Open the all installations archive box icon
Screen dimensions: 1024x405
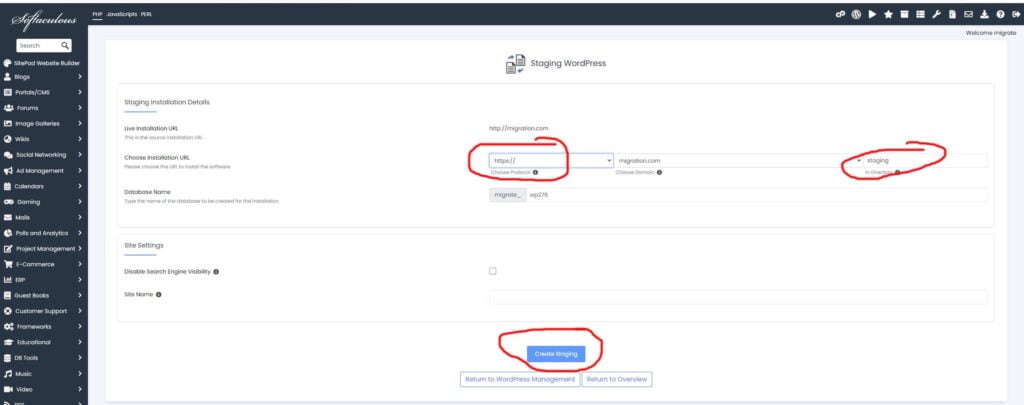tap(904, 14)
